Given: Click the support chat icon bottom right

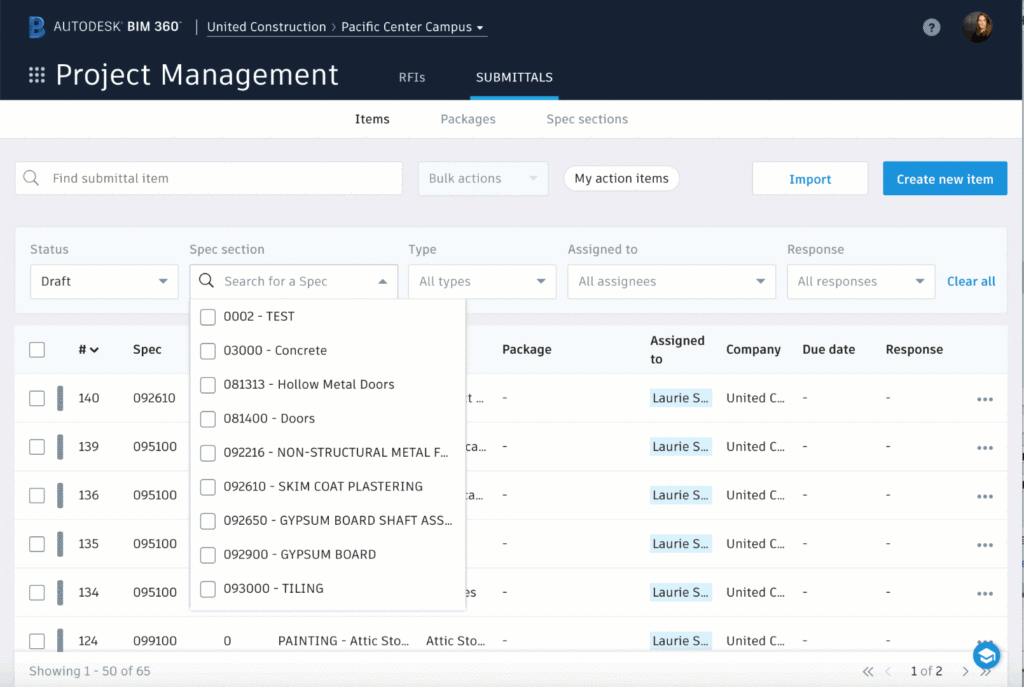Looking at the screenshot, I should 986,656.
